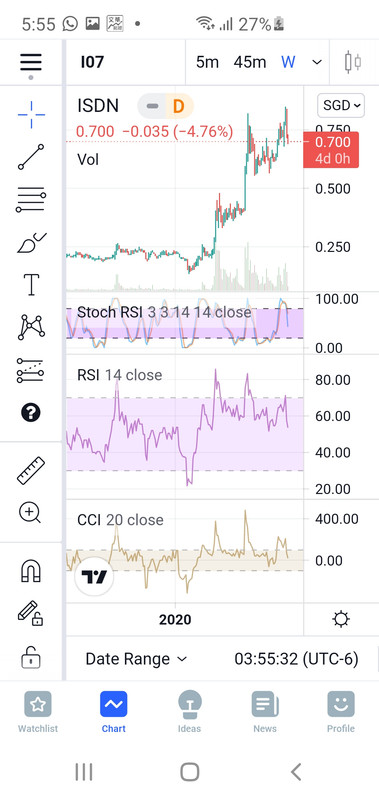Viewport: 379px width, 800px height.
Task: Open the help question mark icon
Action: (x=31, y=412)
